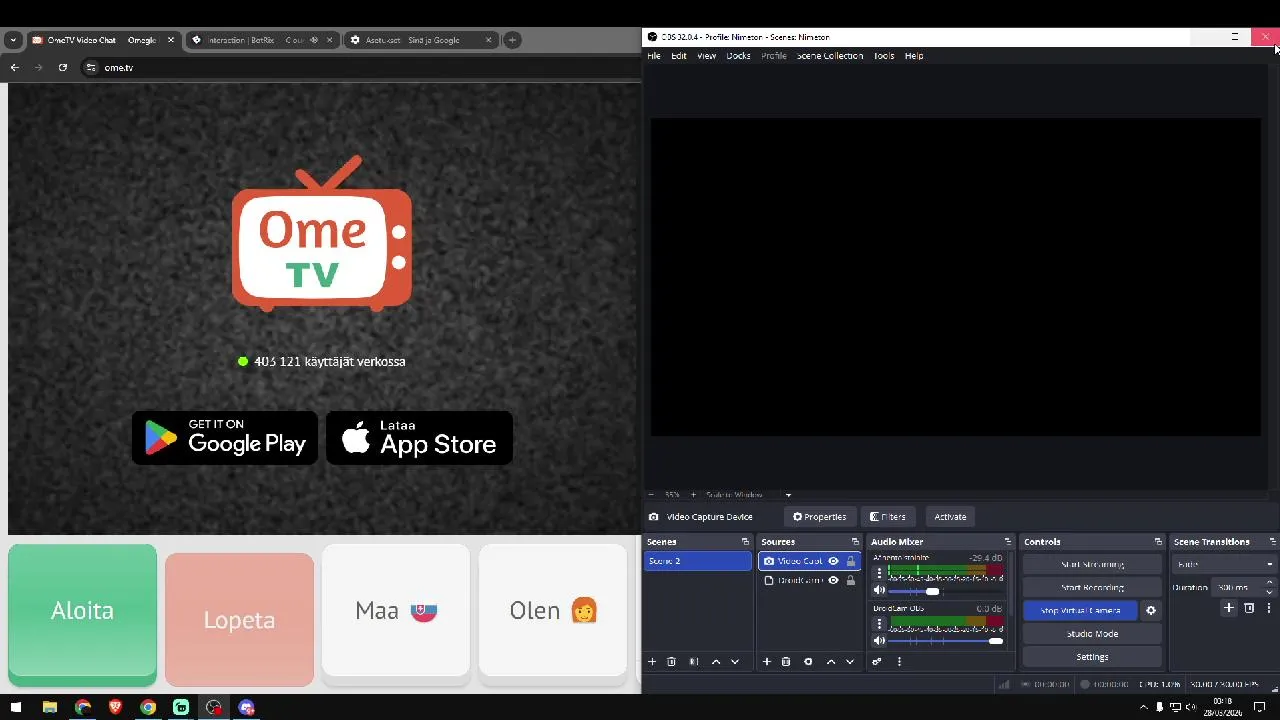The height and width of the screenshot is (720, 1280).
Task: Open Chrome tab search dropdown arrow
Action: 13,40
